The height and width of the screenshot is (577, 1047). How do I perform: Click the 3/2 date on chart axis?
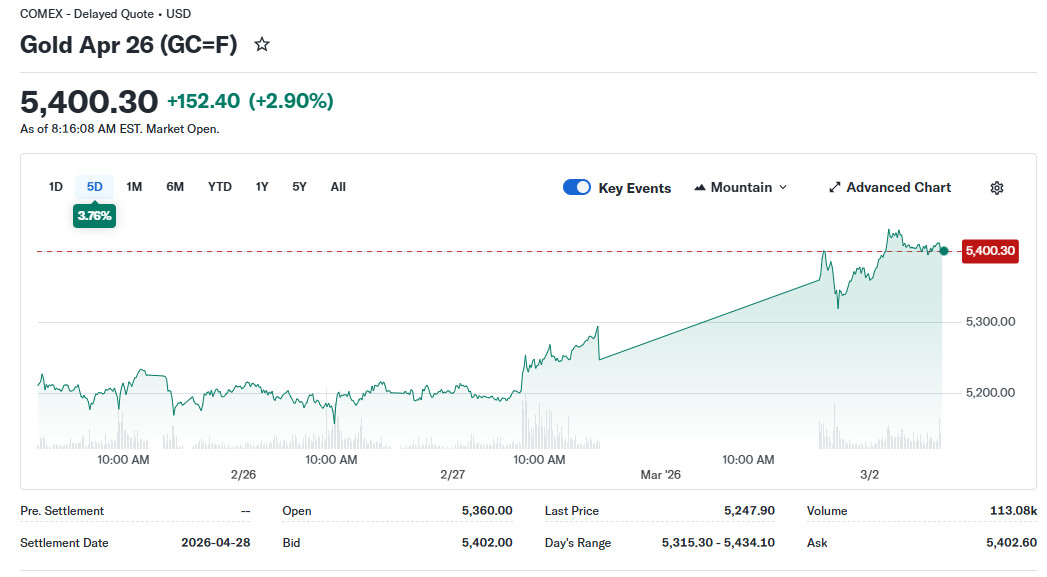point(870,475)
